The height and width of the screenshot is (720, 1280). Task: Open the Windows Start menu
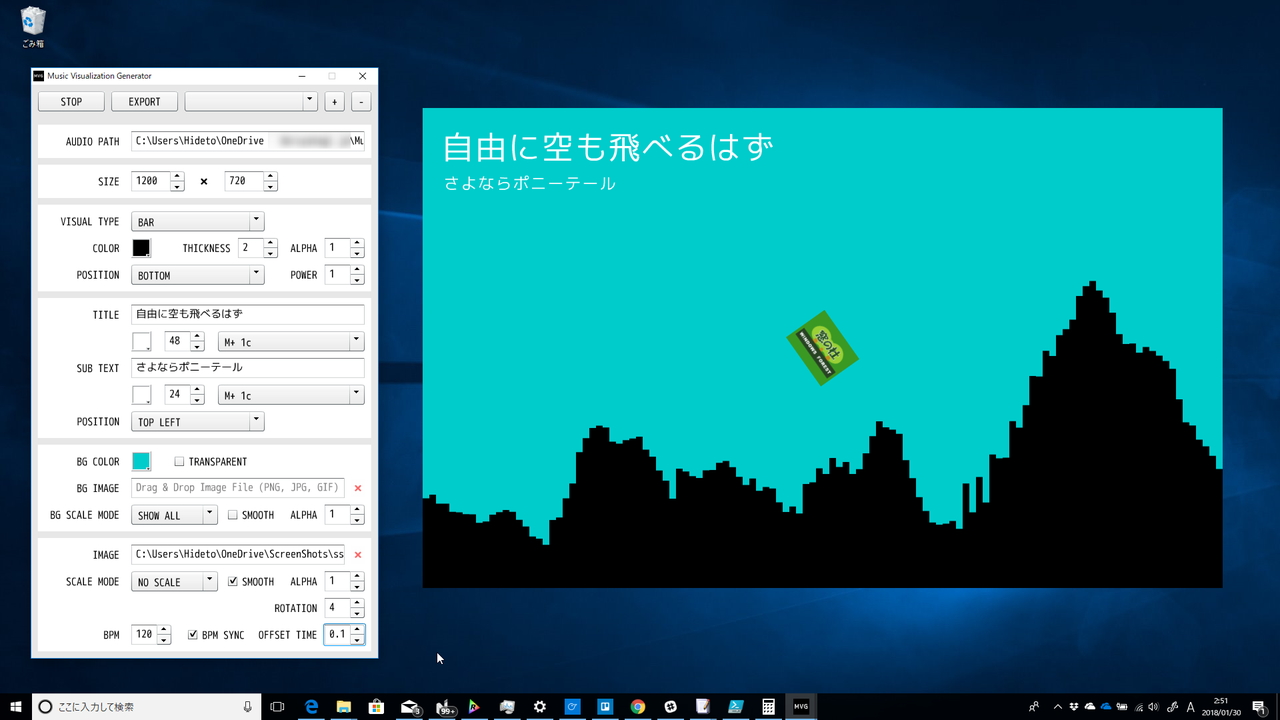tap(15, 706)
